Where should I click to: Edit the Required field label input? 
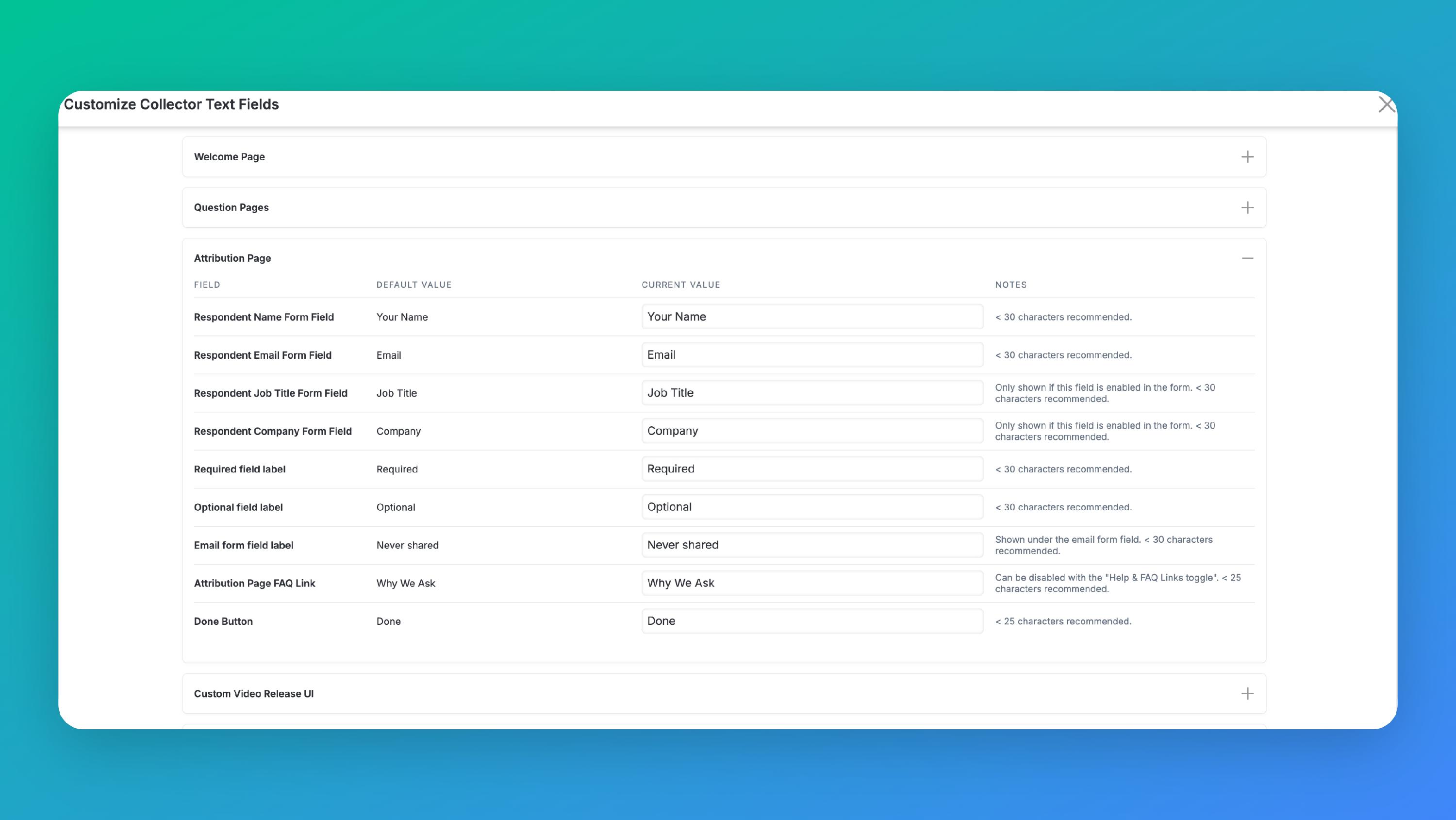pyautogui.click(x=811, y=469)
